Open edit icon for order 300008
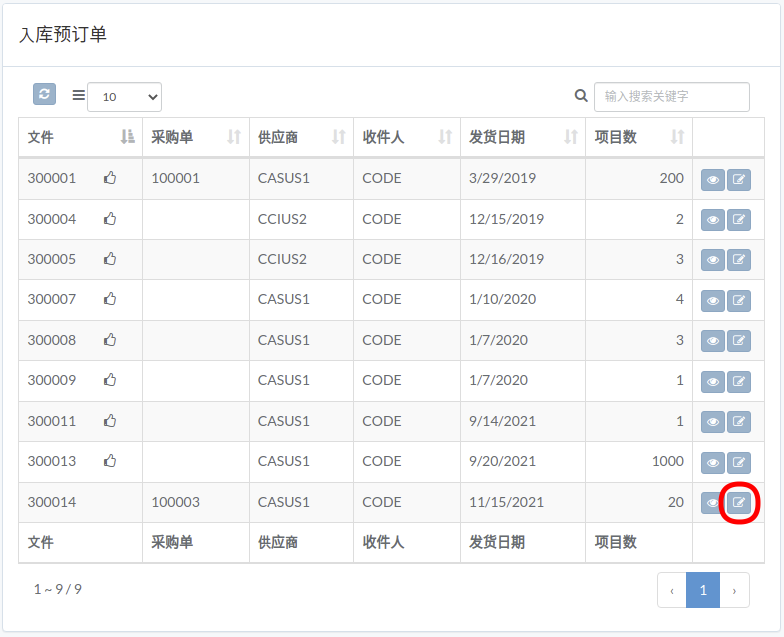The image size is (784, 637). (x=738, y=340)
